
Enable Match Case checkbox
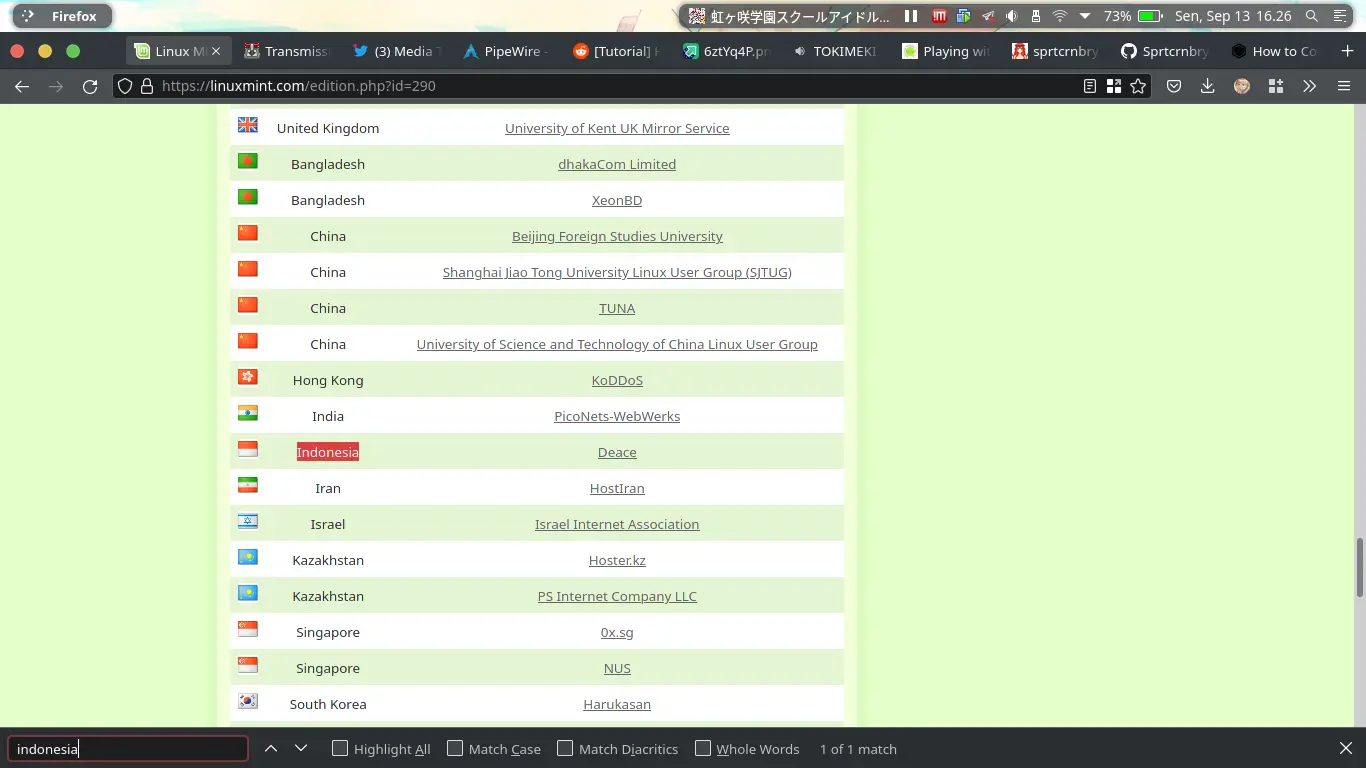pos(455,748)
